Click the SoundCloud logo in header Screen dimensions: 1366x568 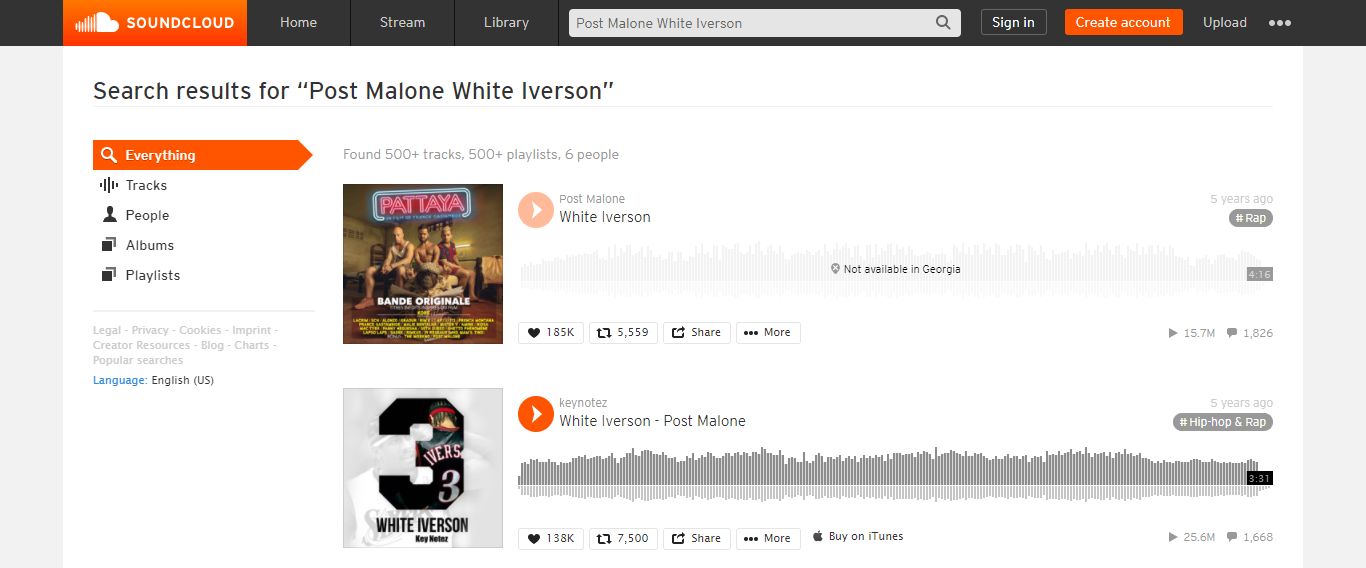[155, 22]
